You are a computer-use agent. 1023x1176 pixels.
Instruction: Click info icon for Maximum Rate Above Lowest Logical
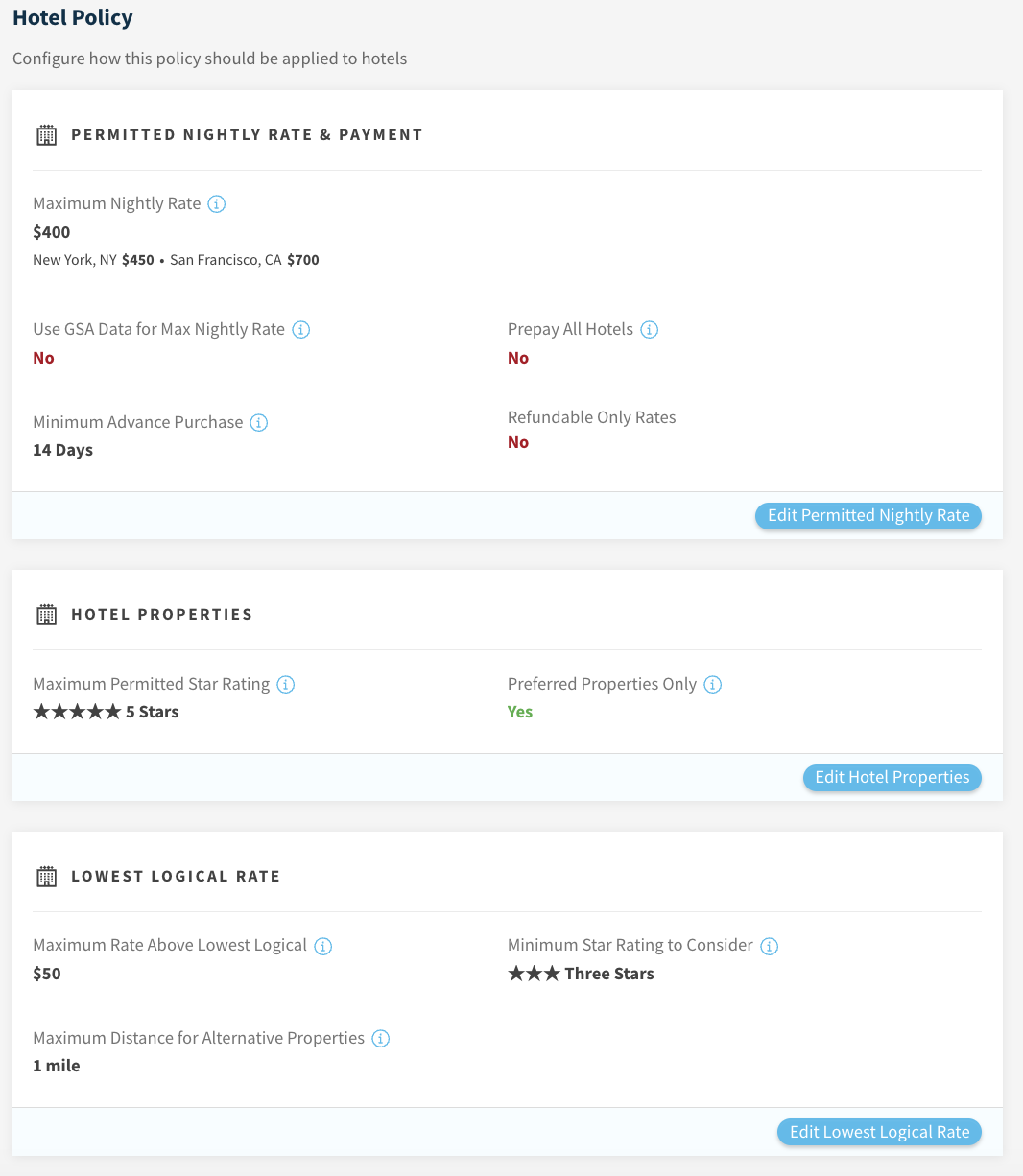click(x=323, y=946)
